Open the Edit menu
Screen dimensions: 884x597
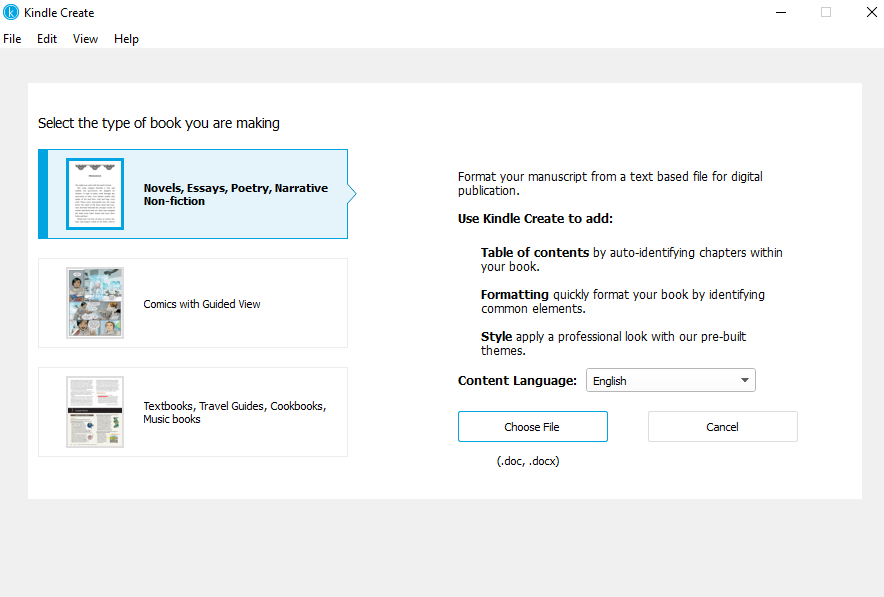pos(46,38)
